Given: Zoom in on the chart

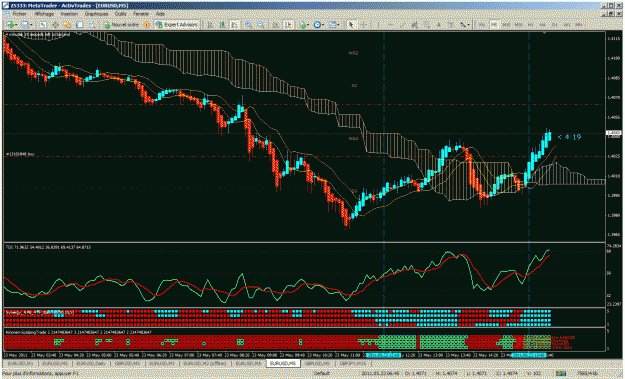Looking at the screenshot, I should 248,25.
